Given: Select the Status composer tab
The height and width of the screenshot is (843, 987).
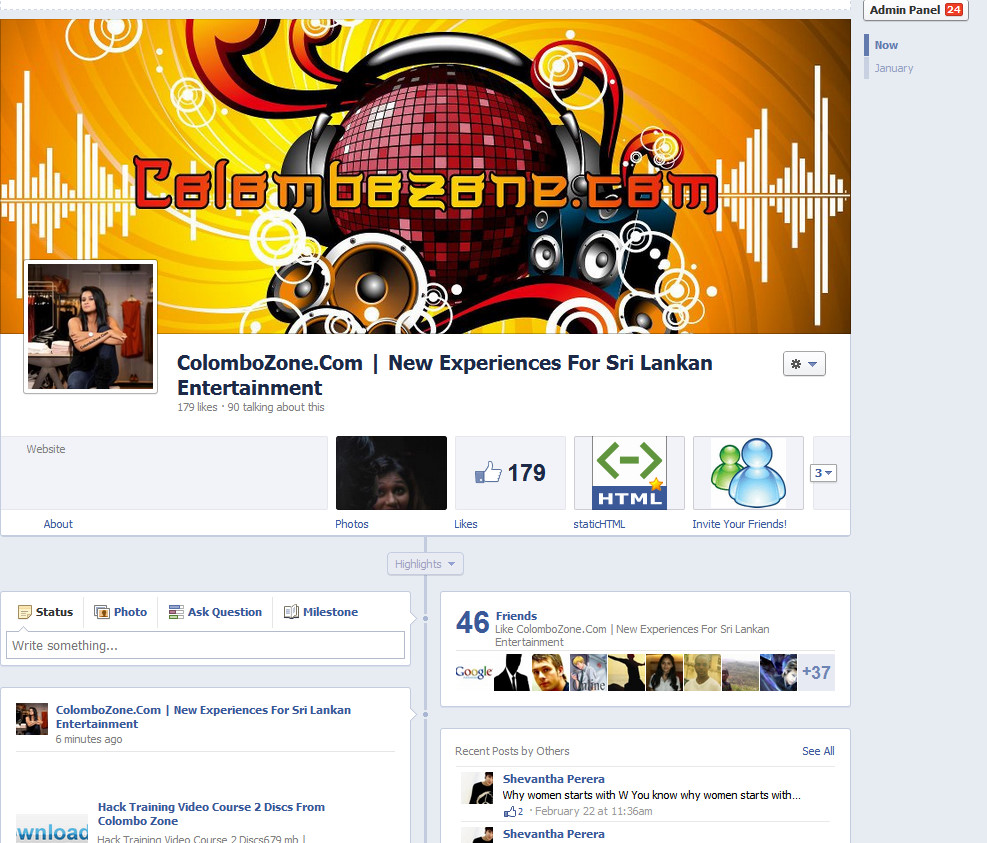Looking at the screenshot, I should point(46,612).
